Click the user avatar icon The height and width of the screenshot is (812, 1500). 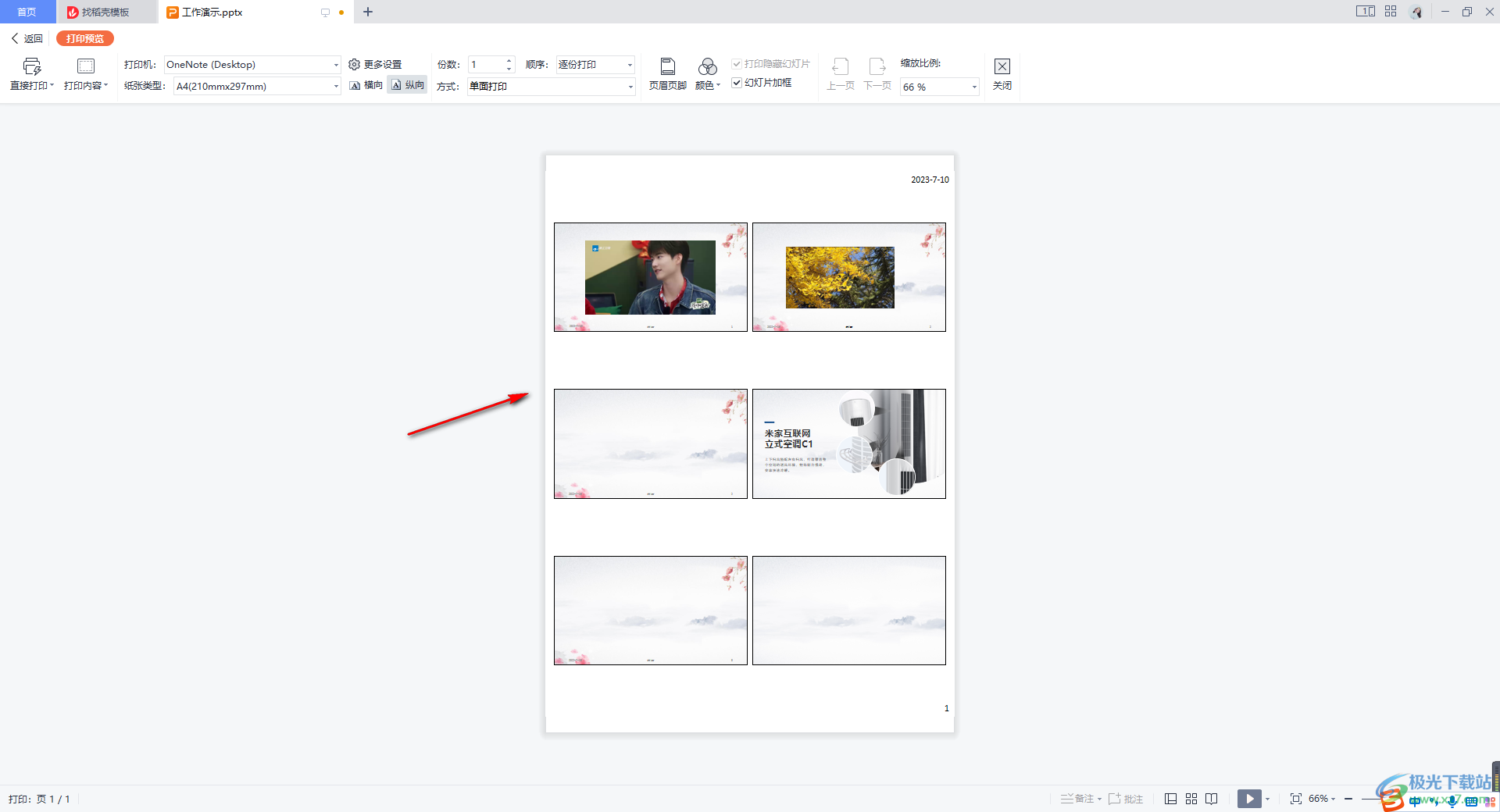[1416, 12]
